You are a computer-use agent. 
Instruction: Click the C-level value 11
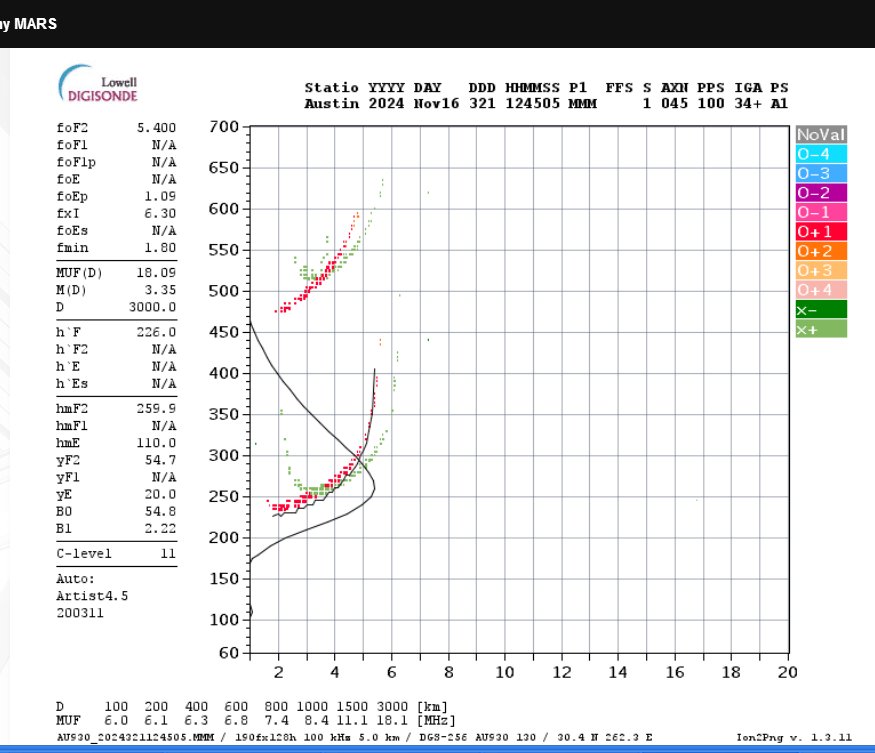[166, 553]
